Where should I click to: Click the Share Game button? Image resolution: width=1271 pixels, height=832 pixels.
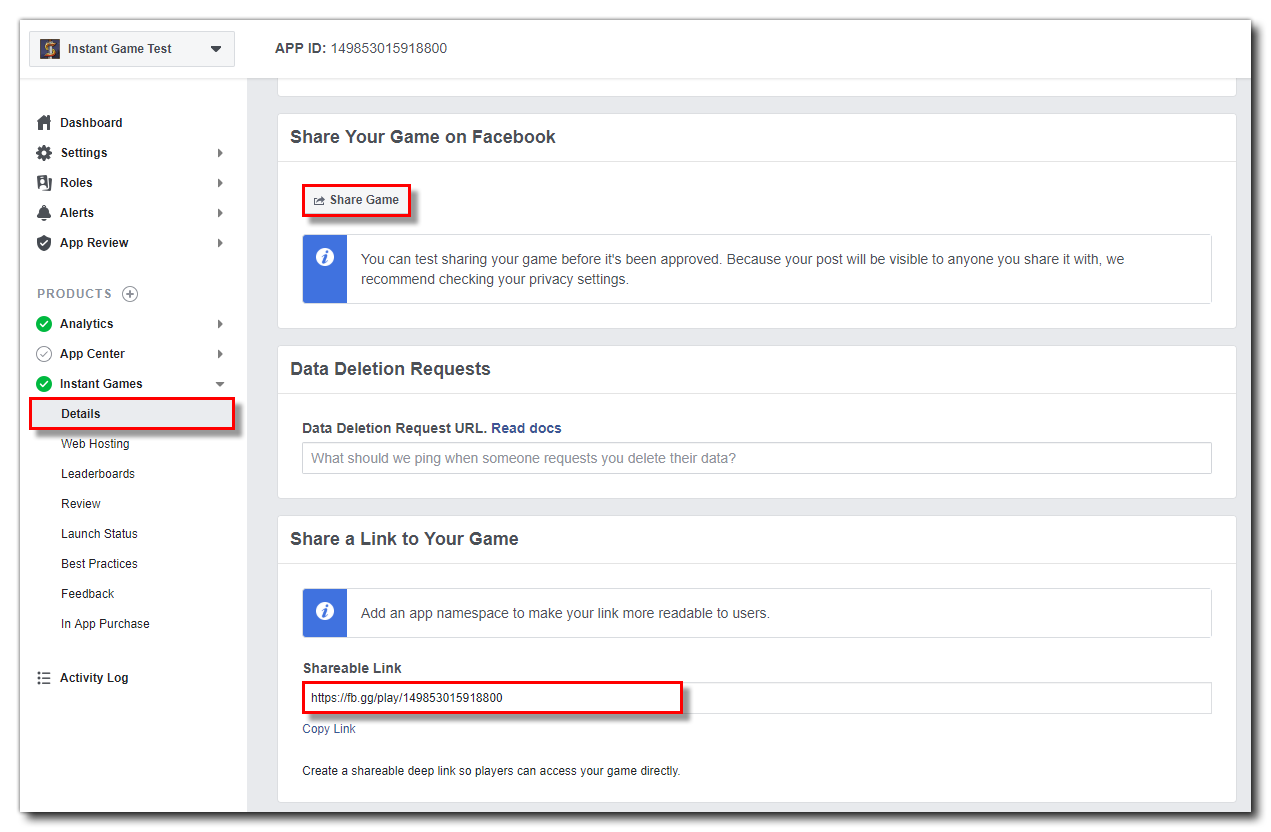(356, 200)
